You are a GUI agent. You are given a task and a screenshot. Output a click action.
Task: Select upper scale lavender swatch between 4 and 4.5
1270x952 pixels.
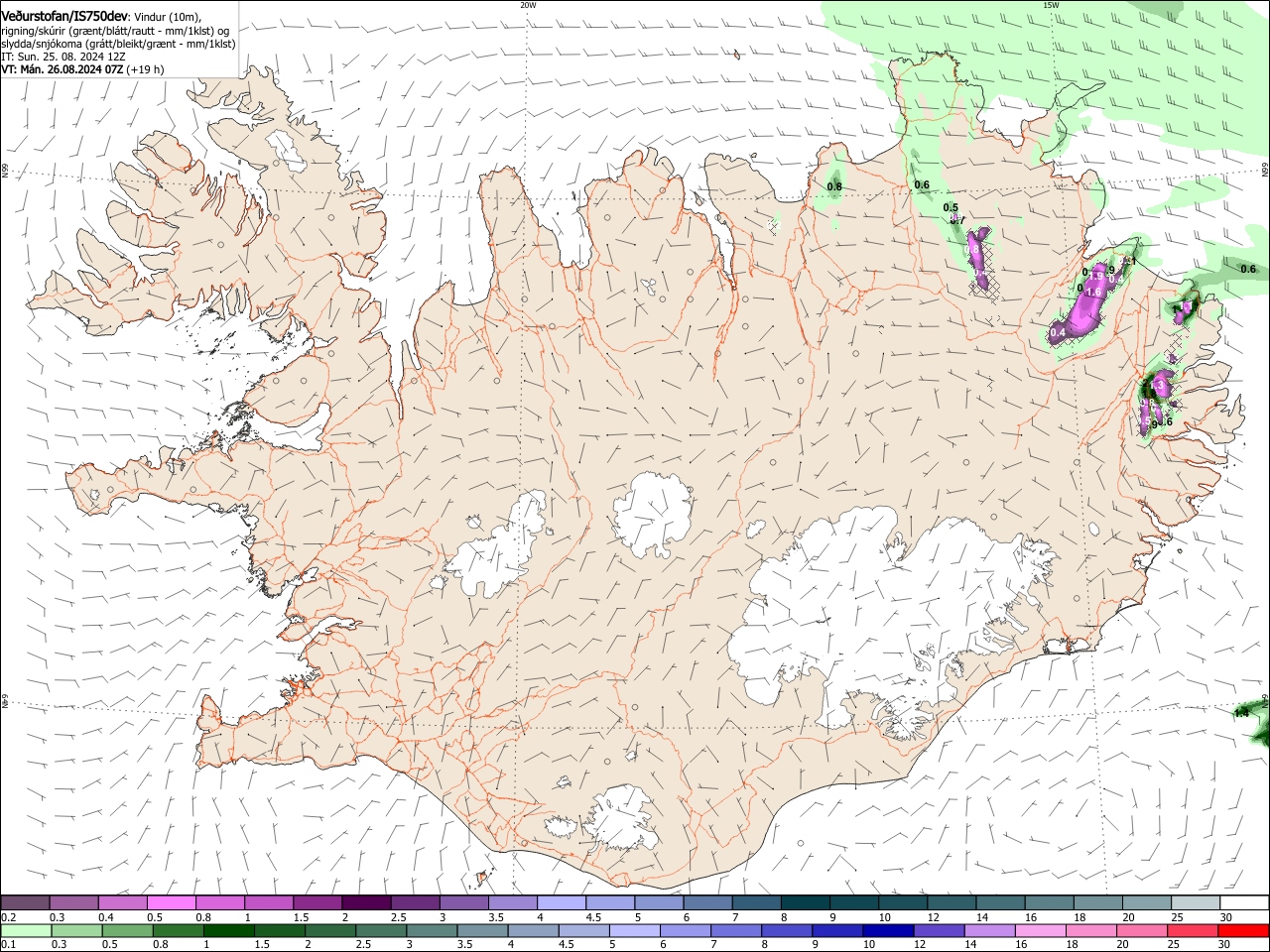click(x=560, y=902)
